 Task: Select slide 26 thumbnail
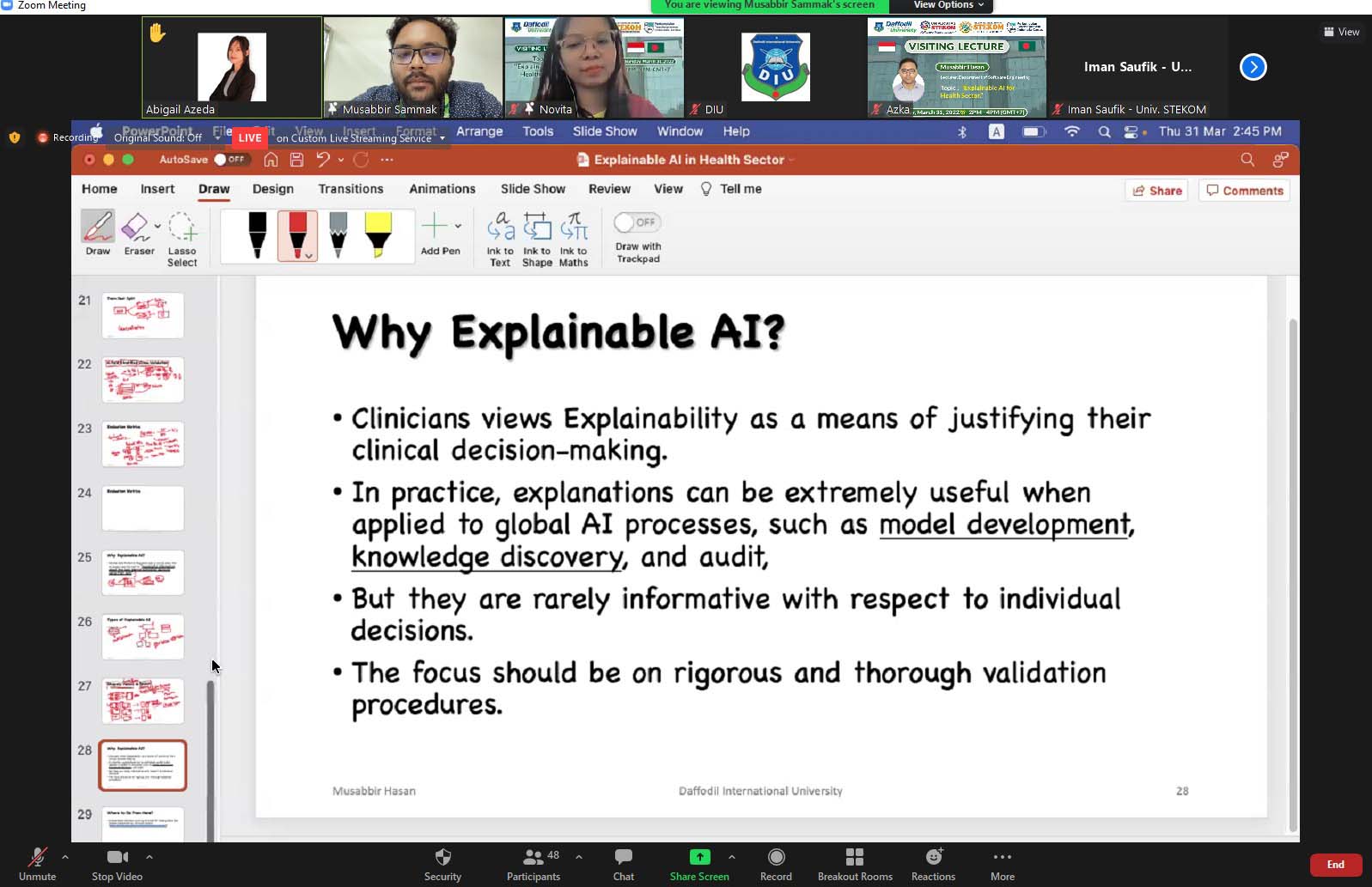pos(143,636)
